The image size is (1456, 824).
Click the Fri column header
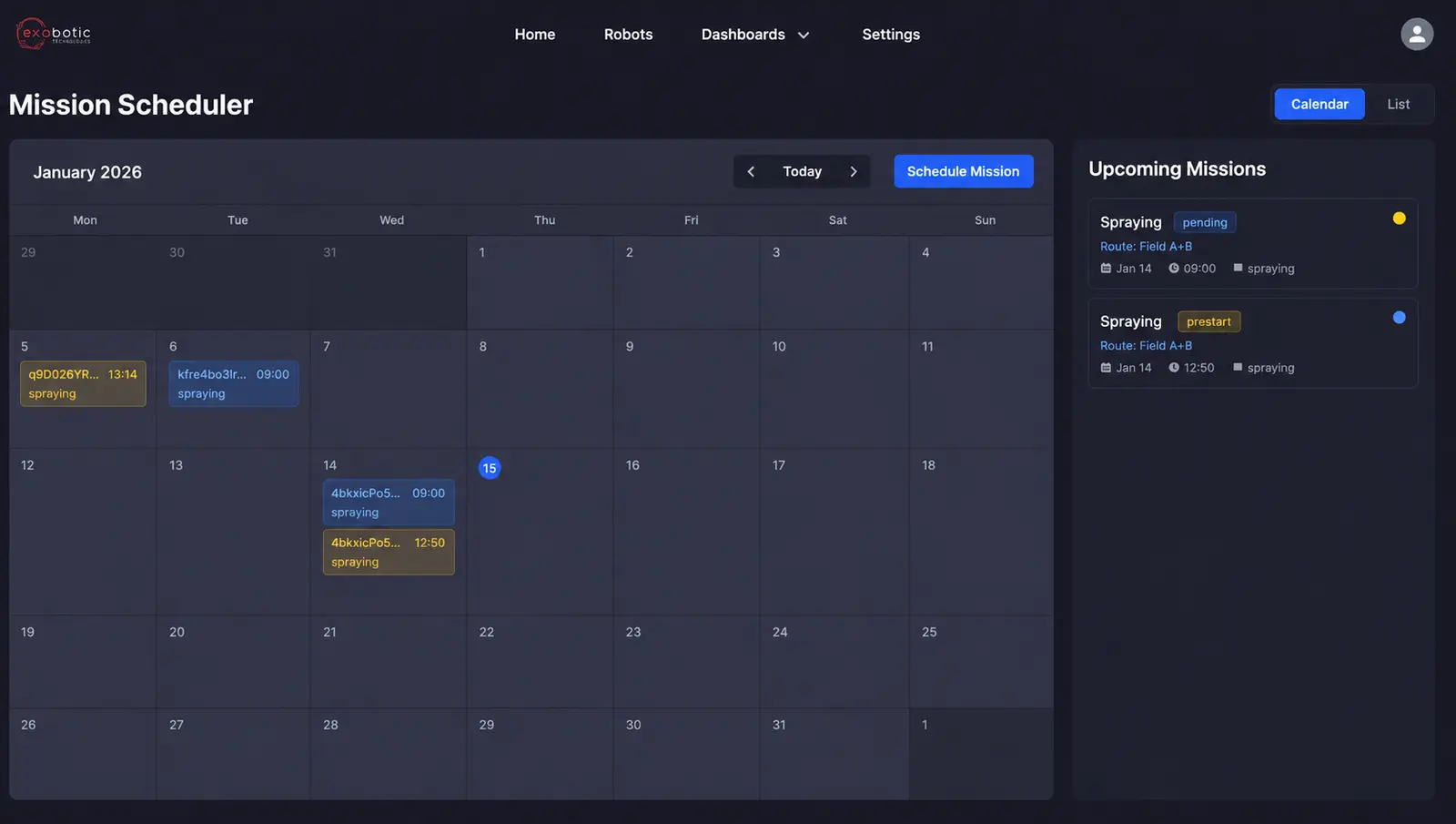(x=691, y=220)
